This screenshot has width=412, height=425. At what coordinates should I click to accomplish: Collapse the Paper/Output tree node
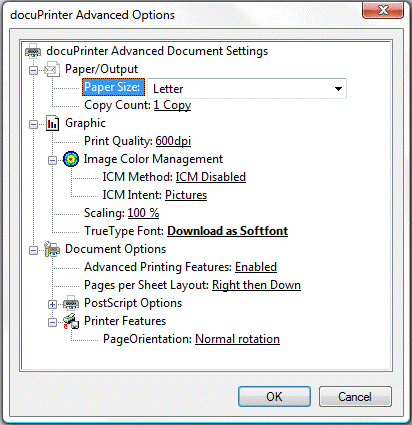point(33,70)
